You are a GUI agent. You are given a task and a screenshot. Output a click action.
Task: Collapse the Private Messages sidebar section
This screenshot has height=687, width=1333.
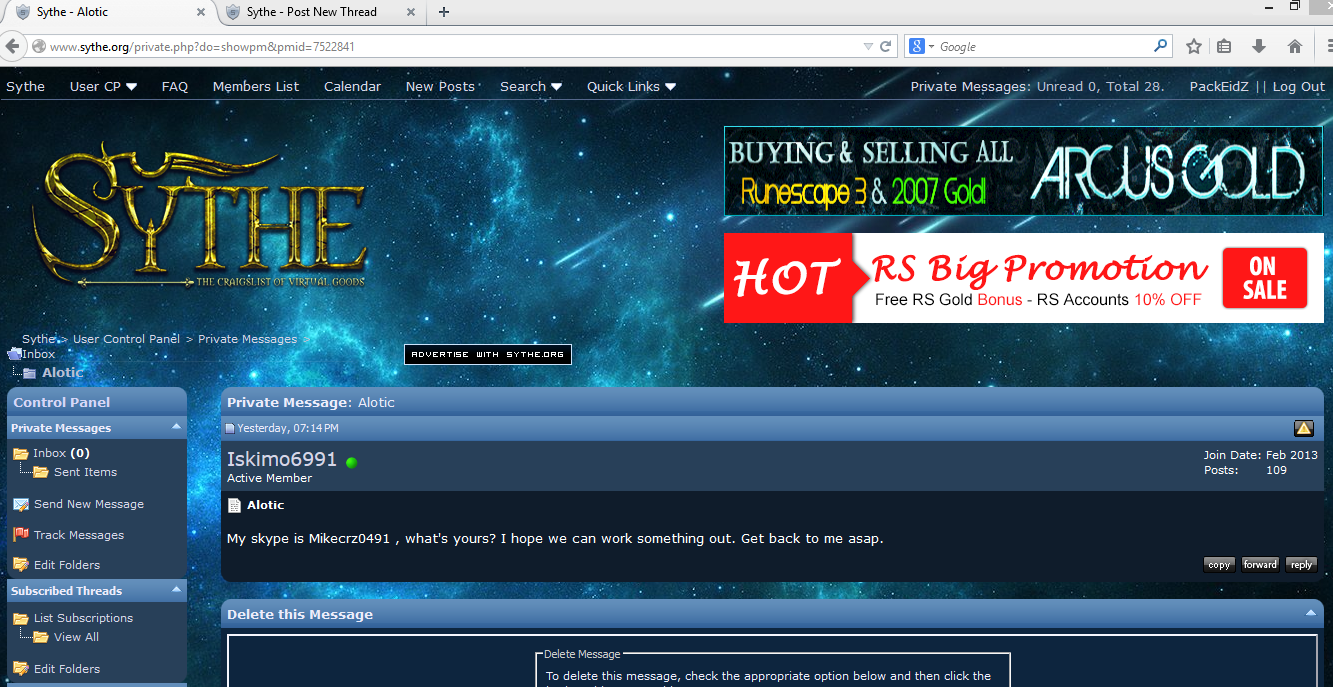pos(177,426)
